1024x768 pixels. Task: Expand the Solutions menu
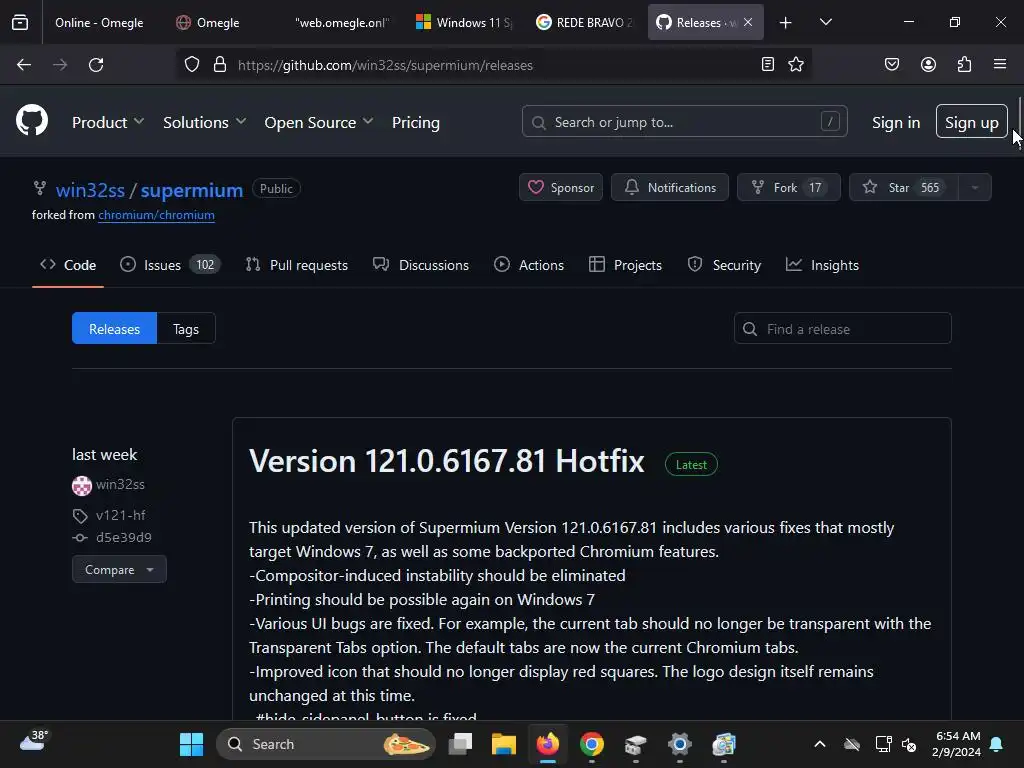pos(204,122)
